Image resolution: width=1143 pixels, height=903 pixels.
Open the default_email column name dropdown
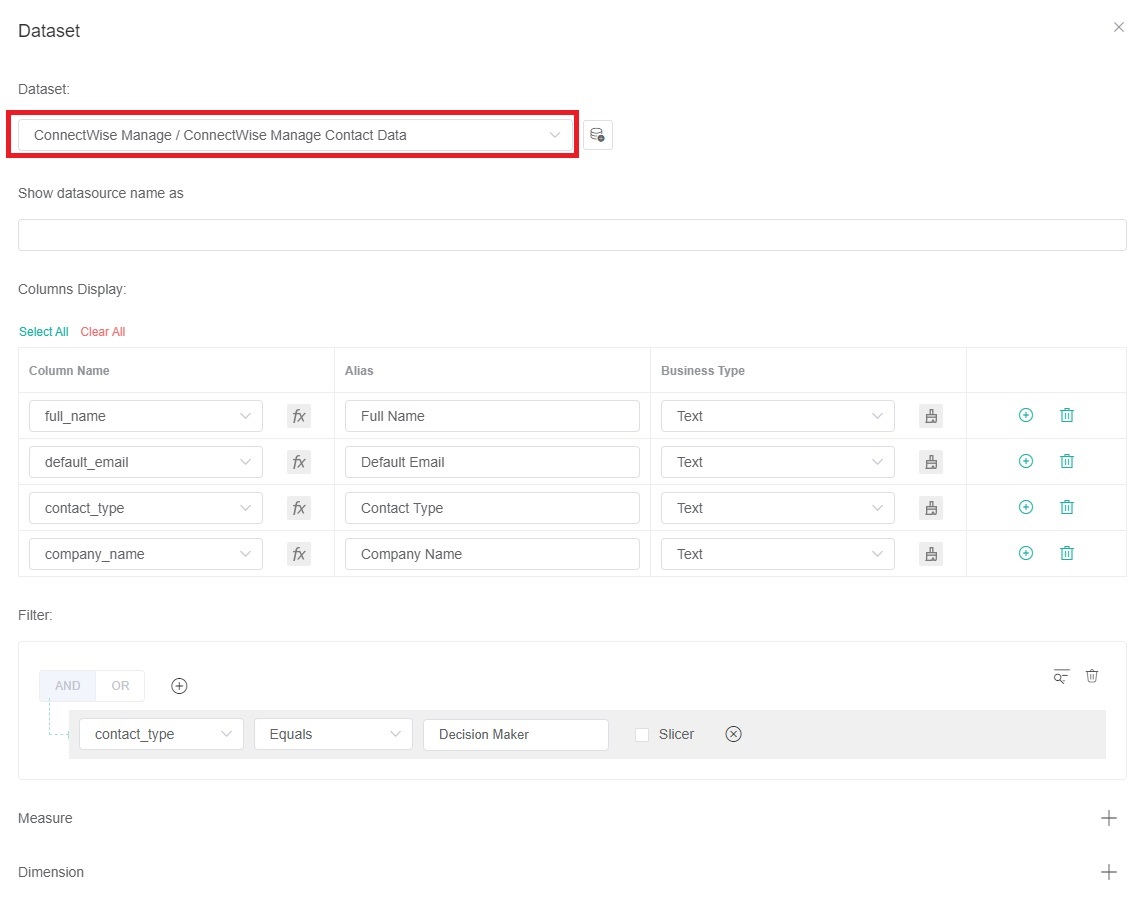click(x=146, y=462)
